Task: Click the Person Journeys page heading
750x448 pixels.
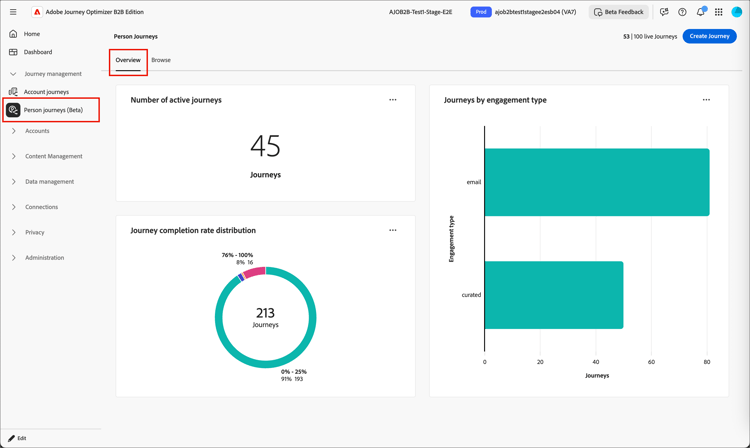Action: tap(136, 36)
